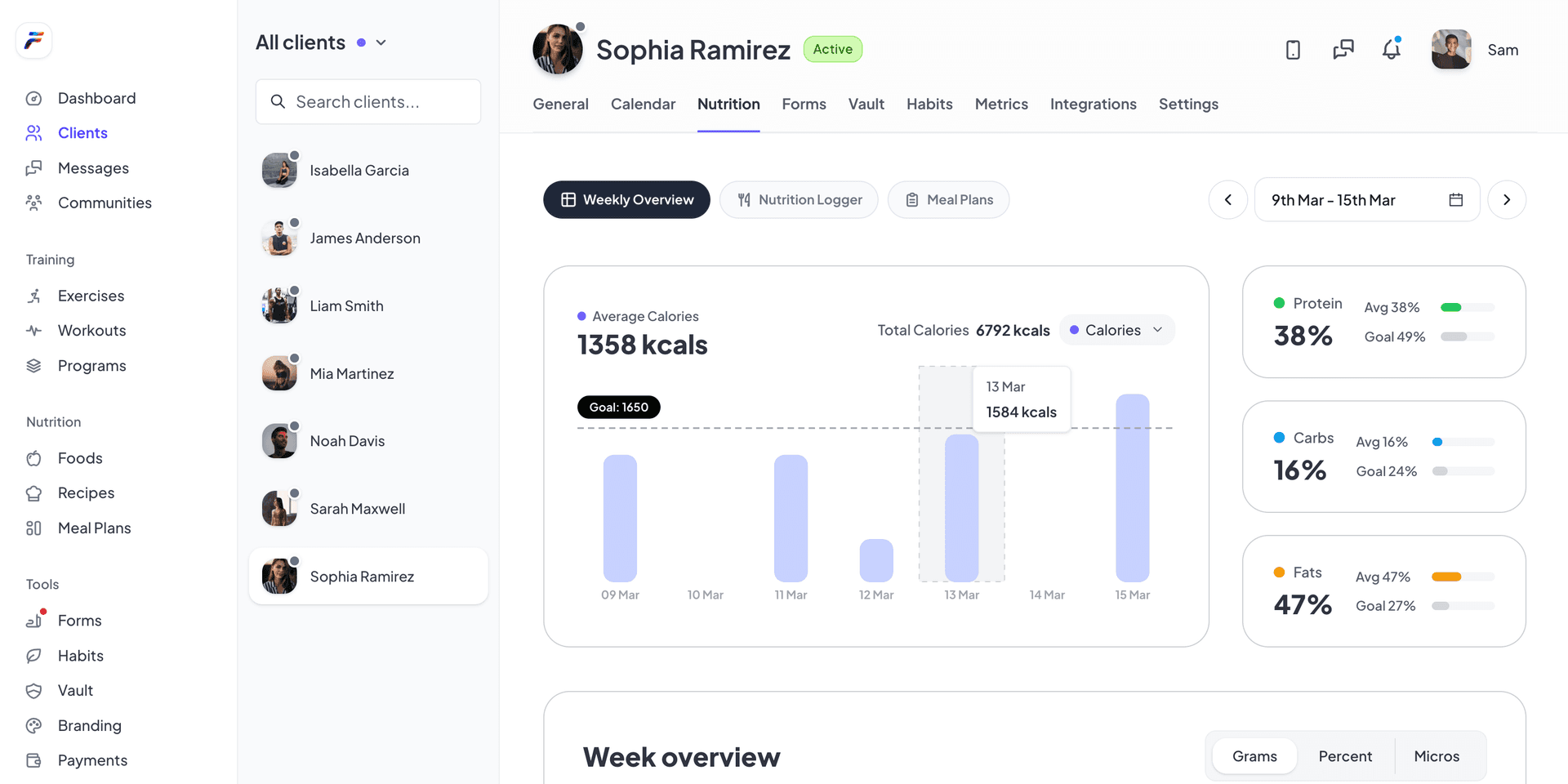The image size is (1568, 784).
Task: Open the Calories metric dropdown
Action: pos(1117,330)
